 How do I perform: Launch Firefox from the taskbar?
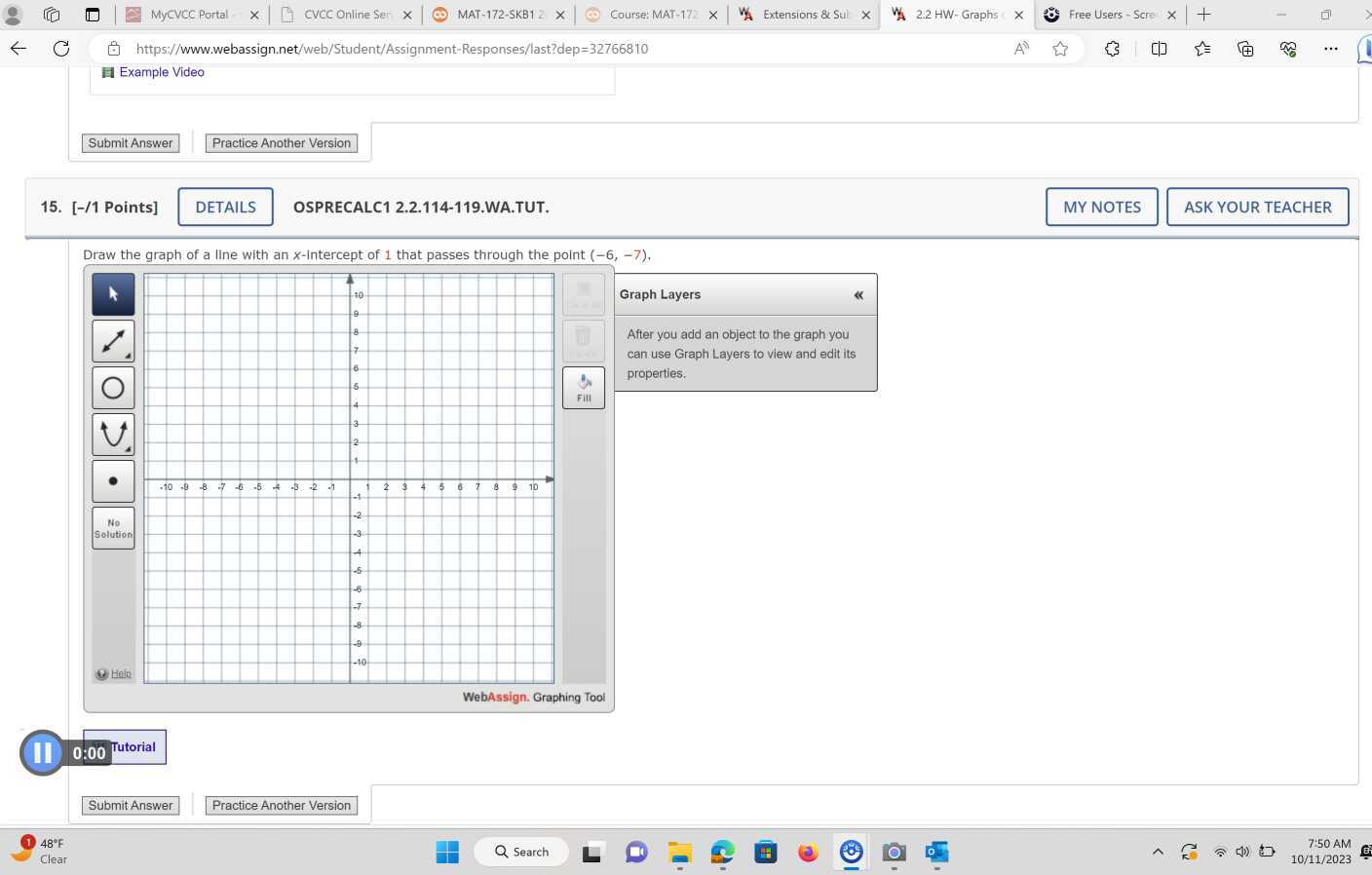(808, 852)
